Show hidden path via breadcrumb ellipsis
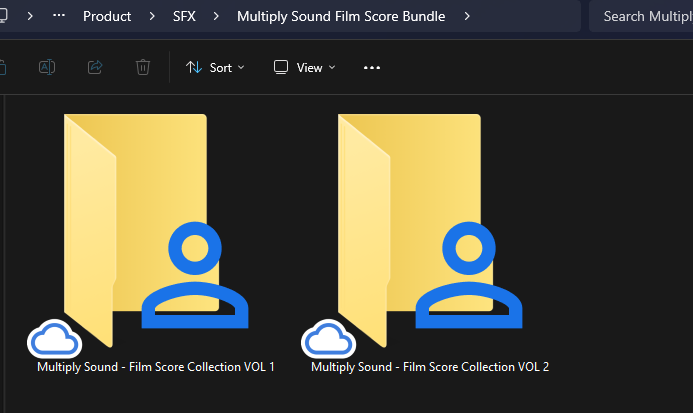This screenshot has width=693, height=413. point(59,15)
